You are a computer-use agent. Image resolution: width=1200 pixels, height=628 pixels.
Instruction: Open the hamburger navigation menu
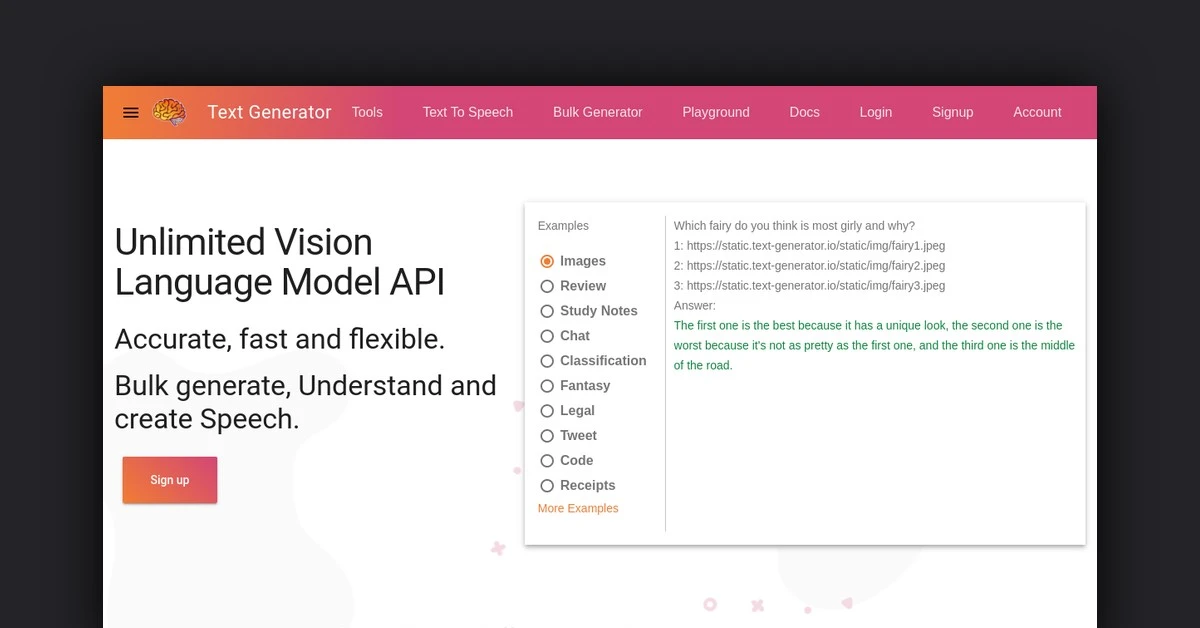131,113
